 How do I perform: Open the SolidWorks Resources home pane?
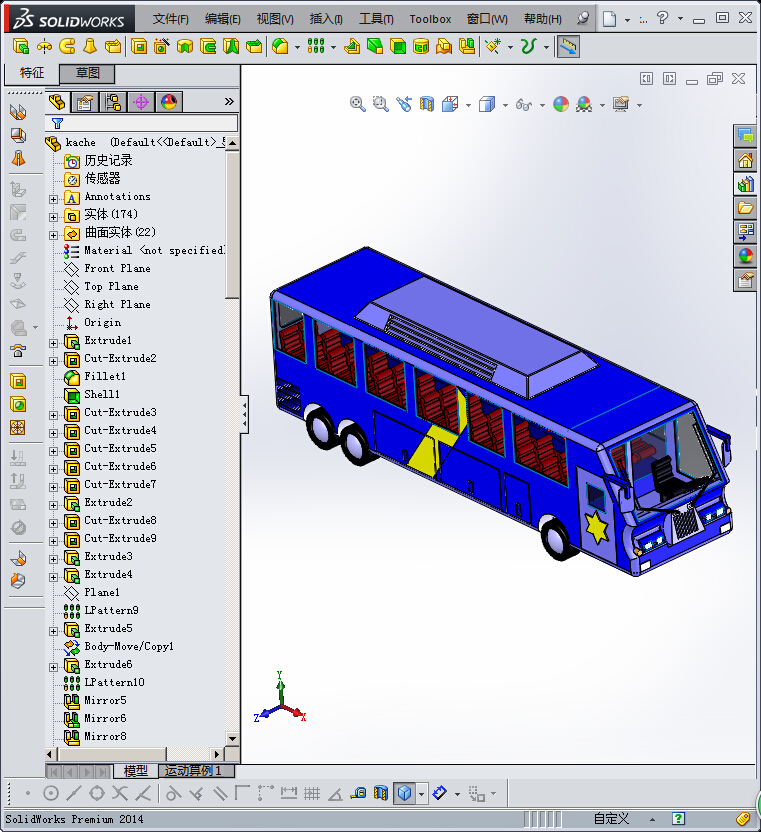745,160
